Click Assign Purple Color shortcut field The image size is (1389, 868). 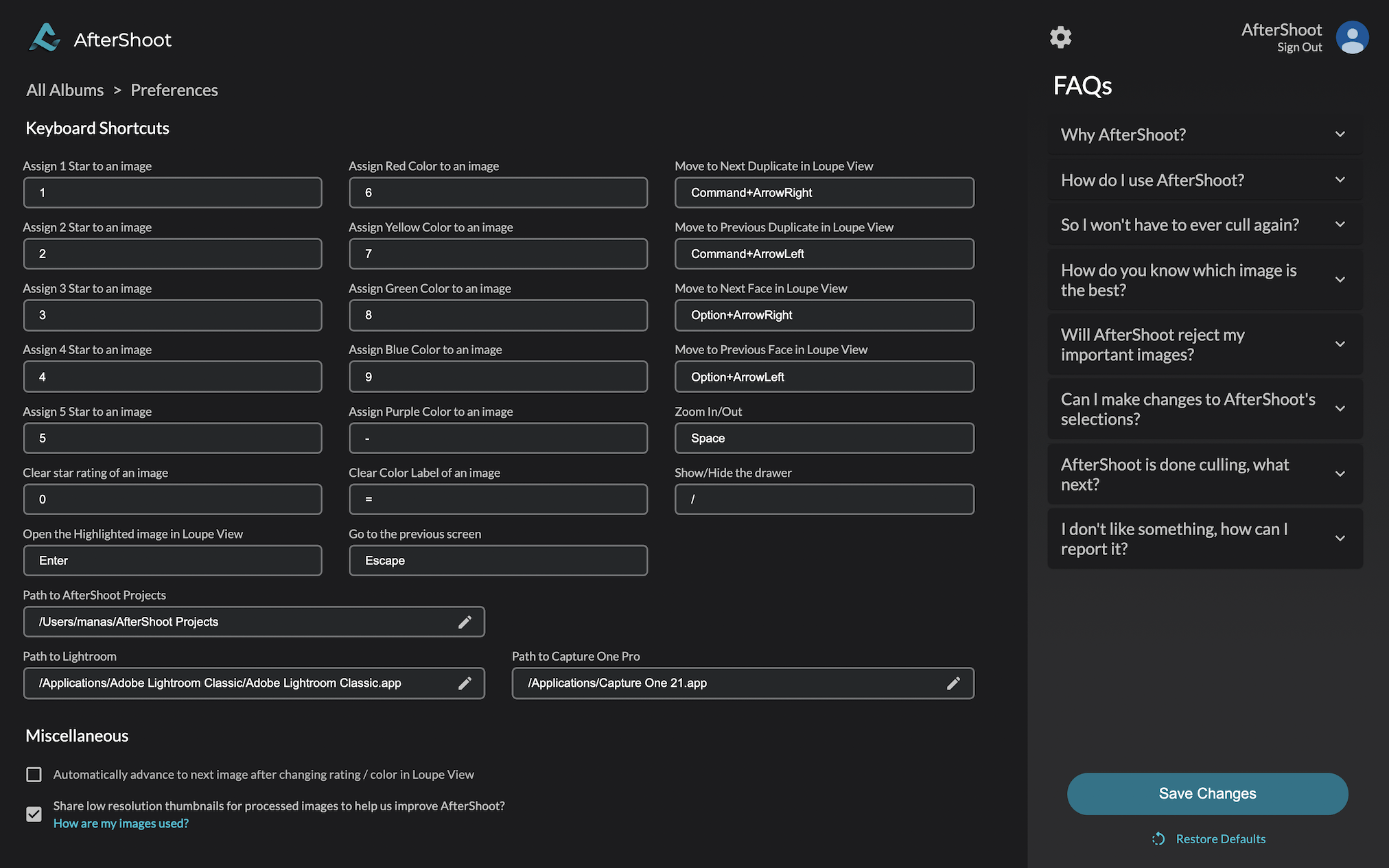pyautogui.click(x=498, y=438)
